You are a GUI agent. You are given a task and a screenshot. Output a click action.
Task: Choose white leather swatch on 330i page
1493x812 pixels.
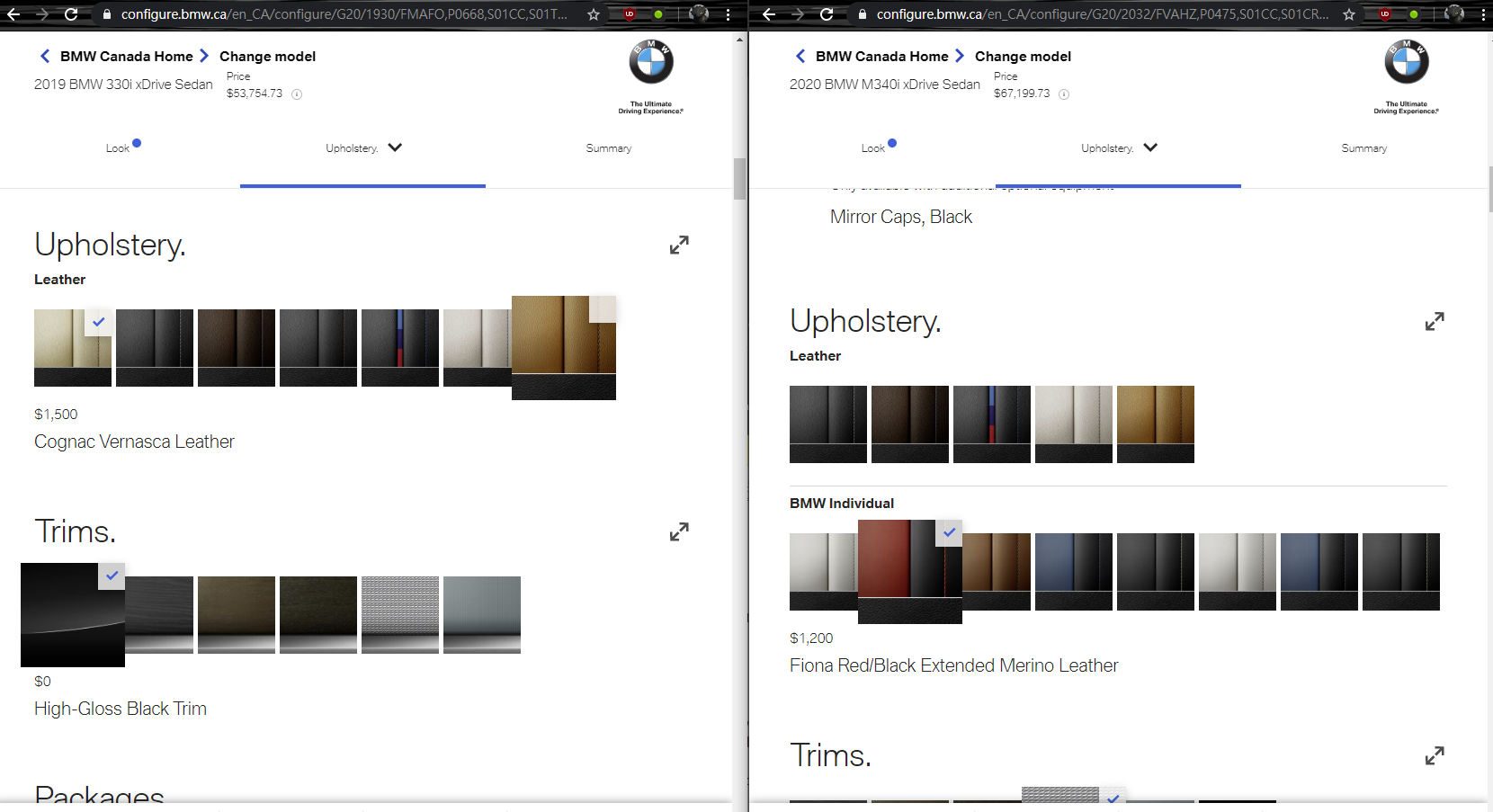tap(477, 348)
